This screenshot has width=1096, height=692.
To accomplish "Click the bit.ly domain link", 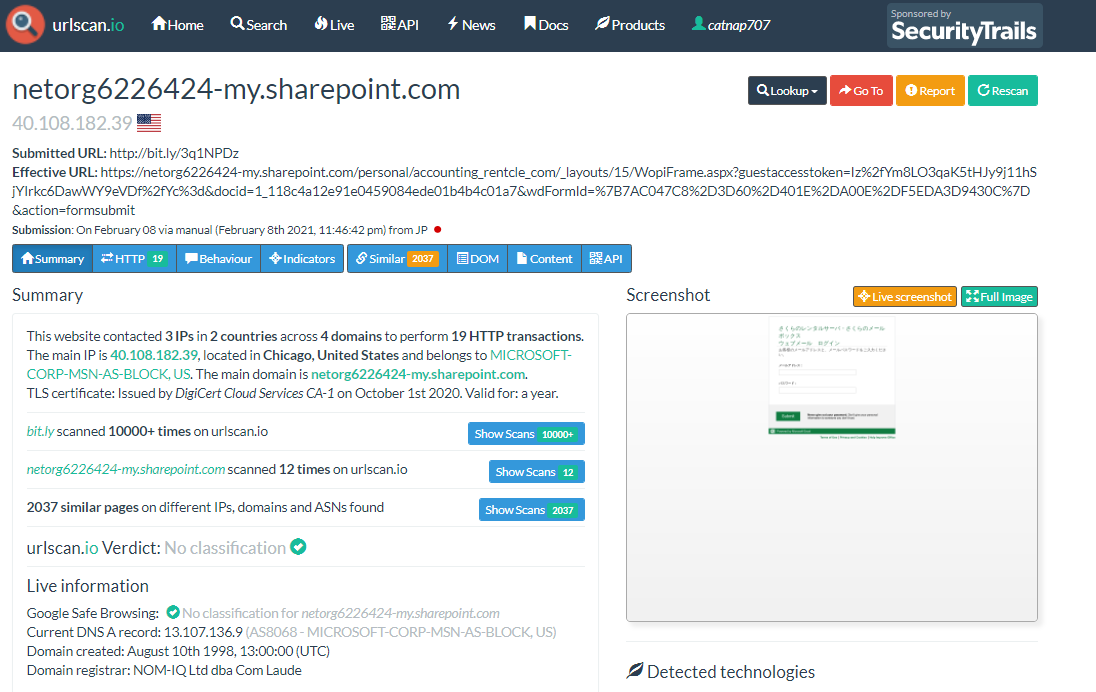I will 40,431.
